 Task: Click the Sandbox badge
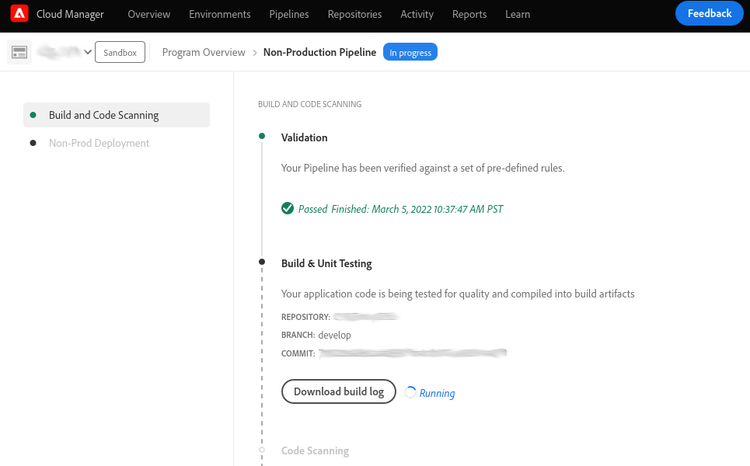pos(120,52)
